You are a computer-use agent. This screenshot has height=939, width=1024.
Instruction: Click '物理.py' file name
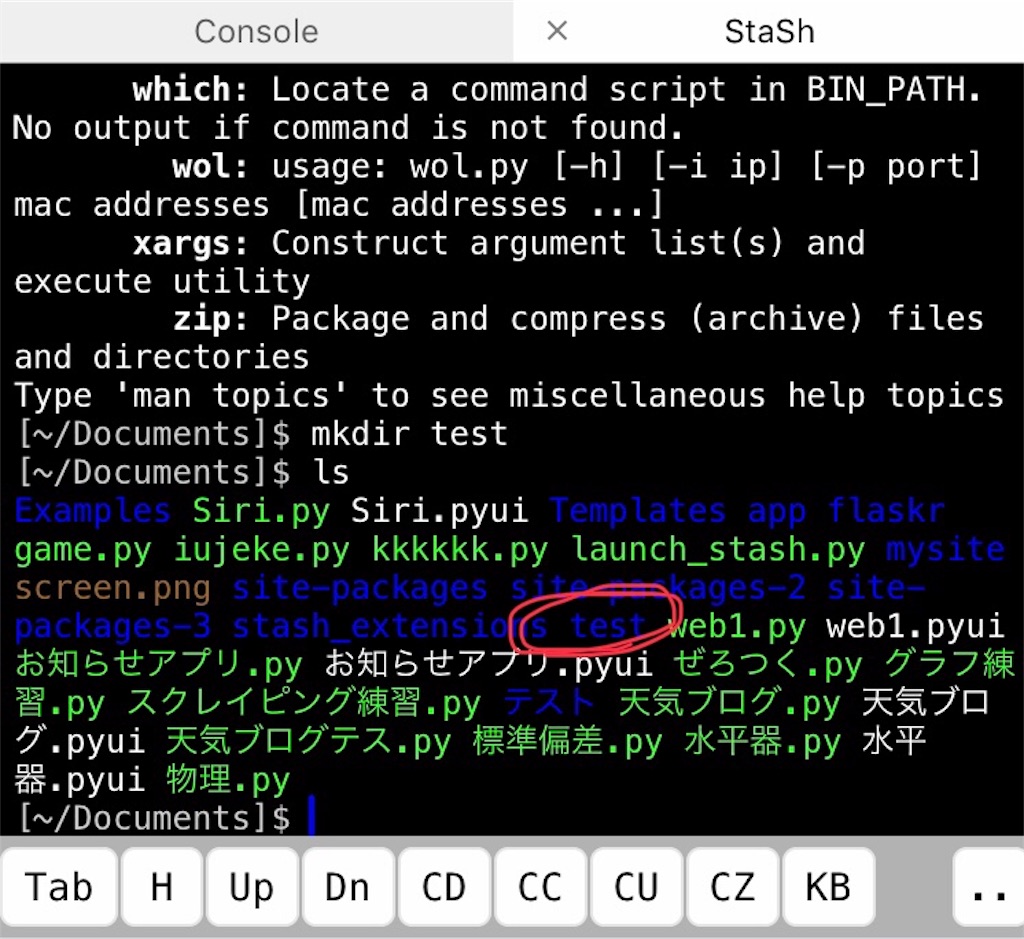point(227,780)
